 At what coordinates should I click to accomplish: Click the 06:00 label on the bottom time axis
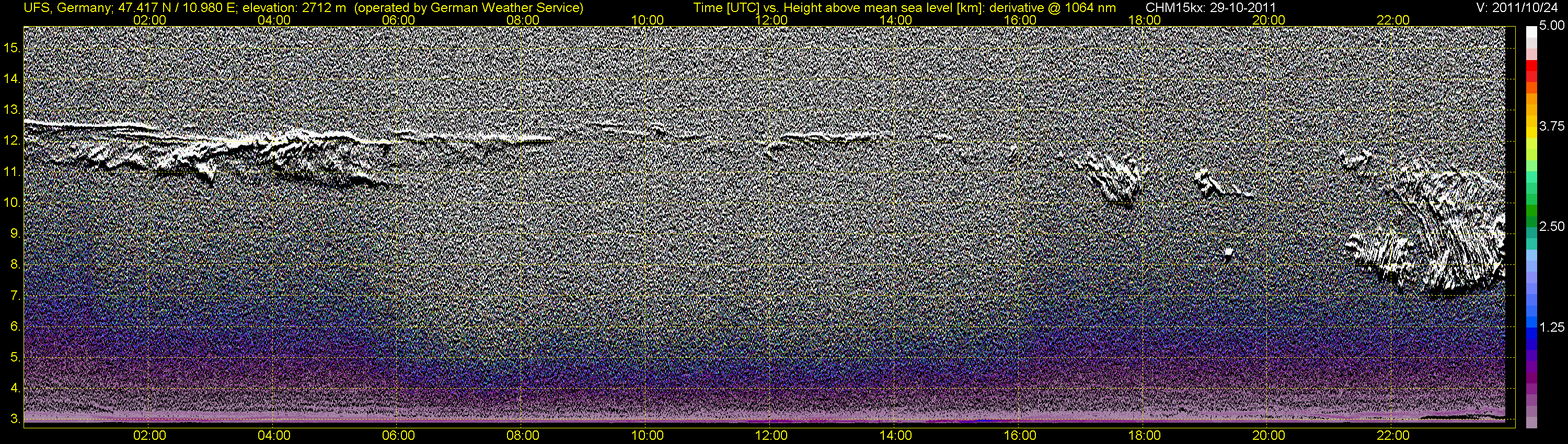(399, 436)
